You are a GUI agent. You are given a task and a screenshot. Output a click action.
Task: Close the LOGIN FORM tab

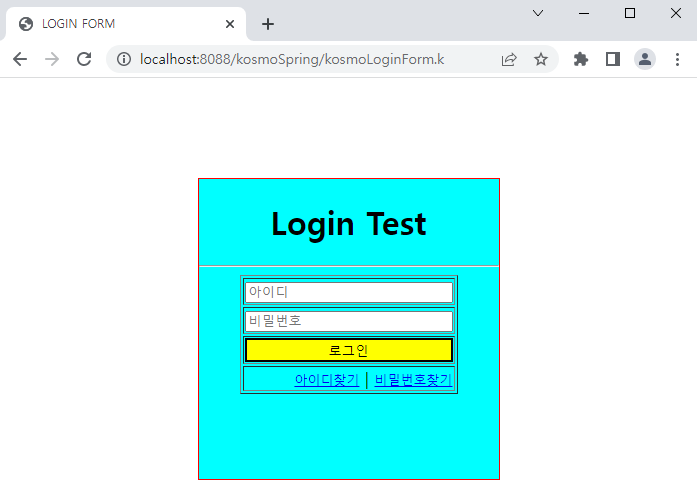click(230, 24)
